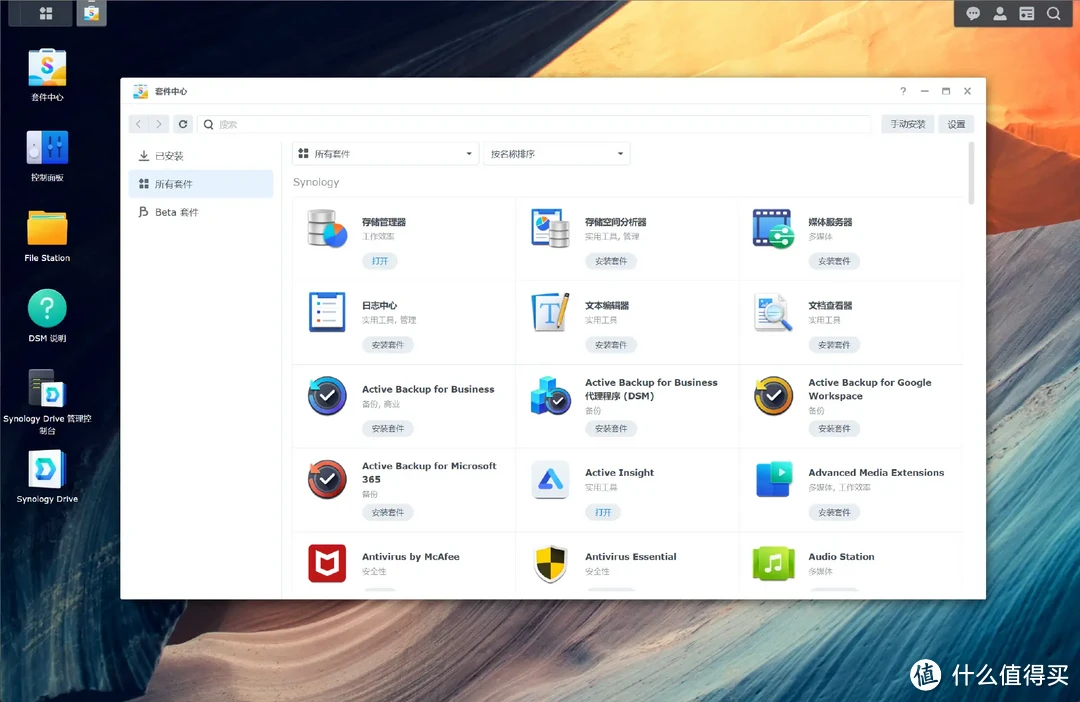Screen dimensions: 1080x702
Task: Expand the 按名称排序 sort dropdown
Action: (557, 154)
